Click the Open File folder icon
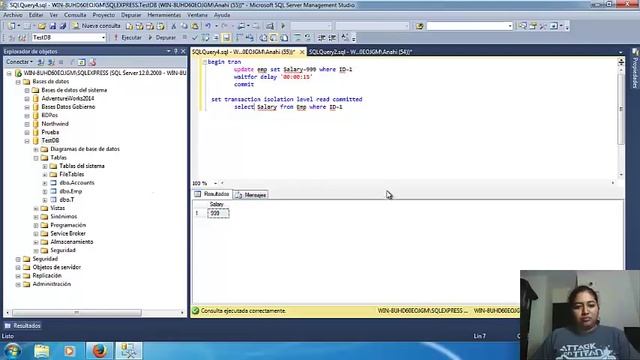This screenshot has width=640, height=360. [42, 26]
